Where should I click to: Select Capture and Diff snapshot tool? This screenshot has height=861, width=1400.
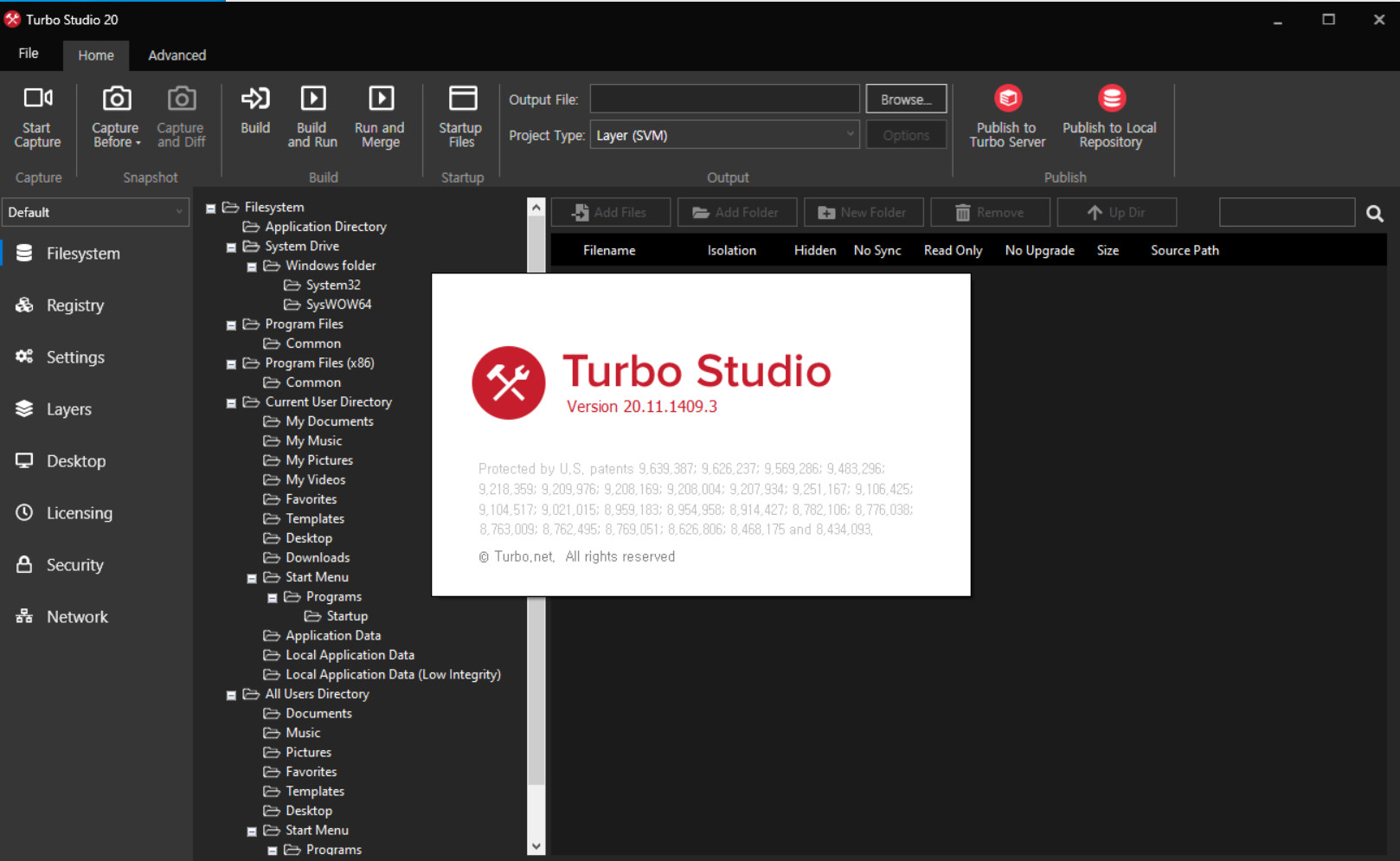point(181,117)
